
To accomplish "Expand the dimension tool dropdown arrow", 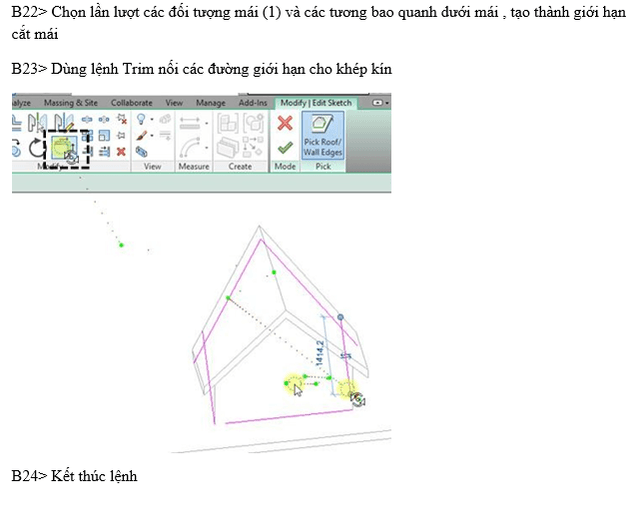I will coord(207,148).
